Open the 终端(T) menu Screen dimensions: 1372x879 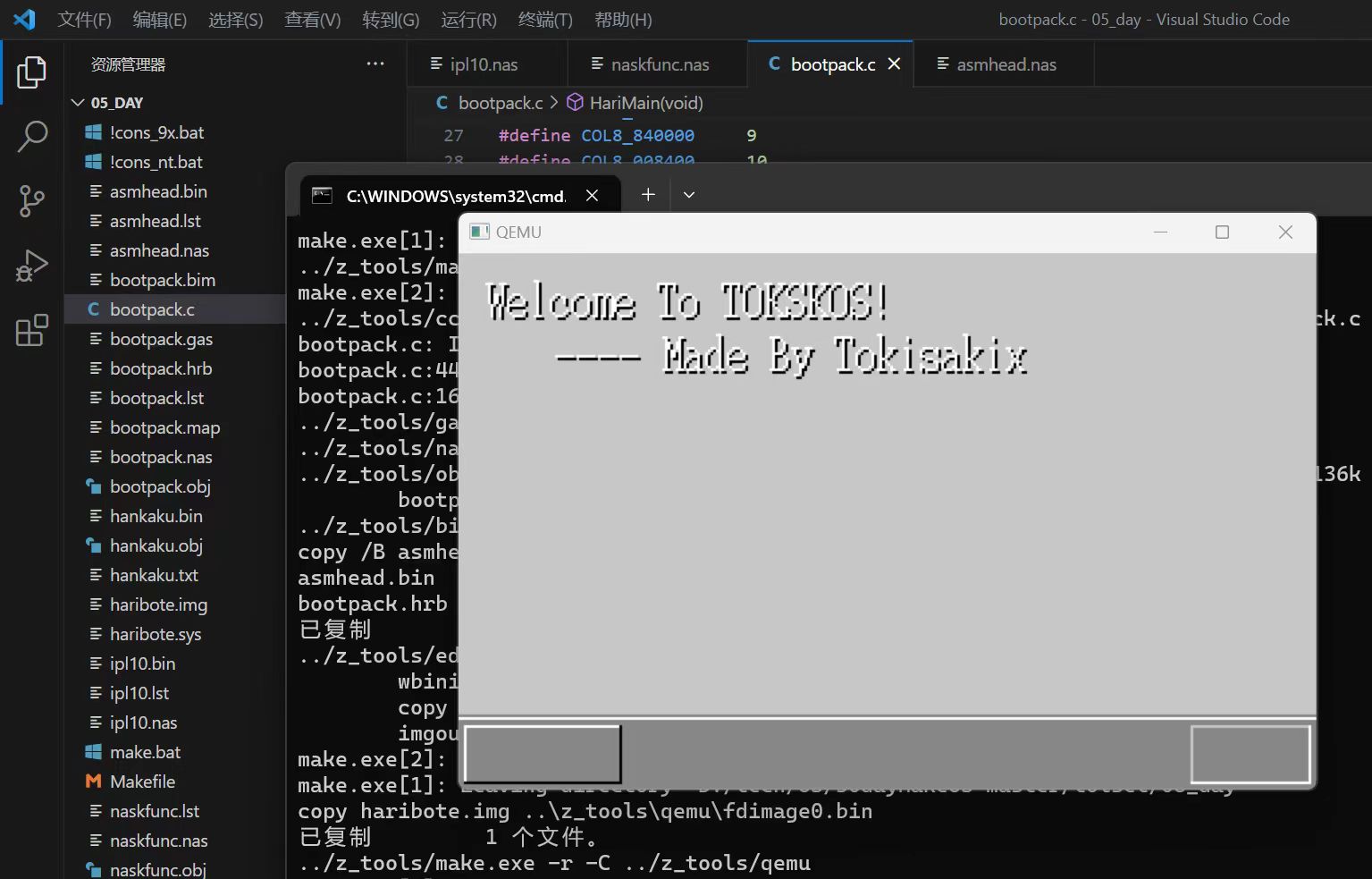pyautogui.click(x=545, y=20)
